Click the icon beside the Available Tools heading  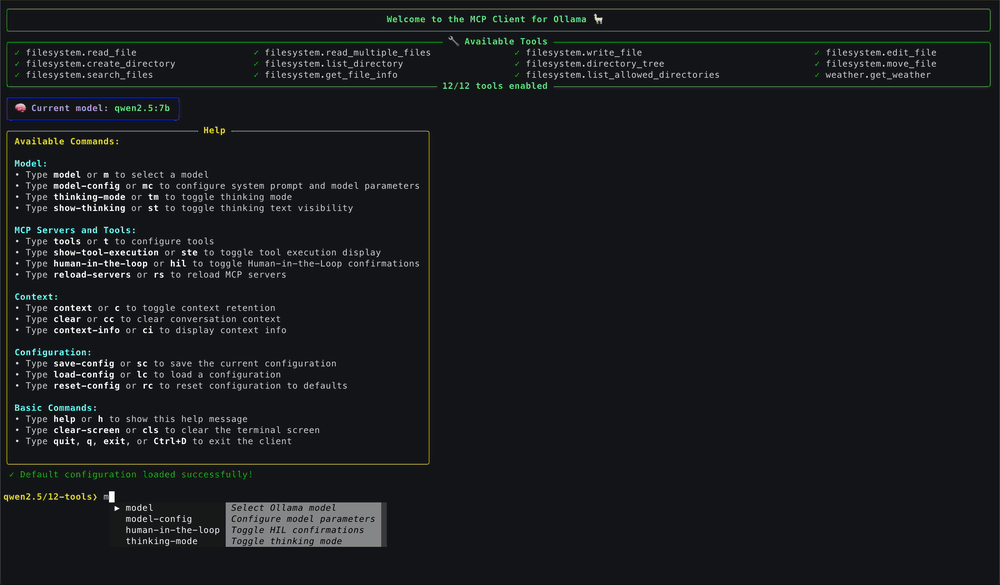[454, 40]
